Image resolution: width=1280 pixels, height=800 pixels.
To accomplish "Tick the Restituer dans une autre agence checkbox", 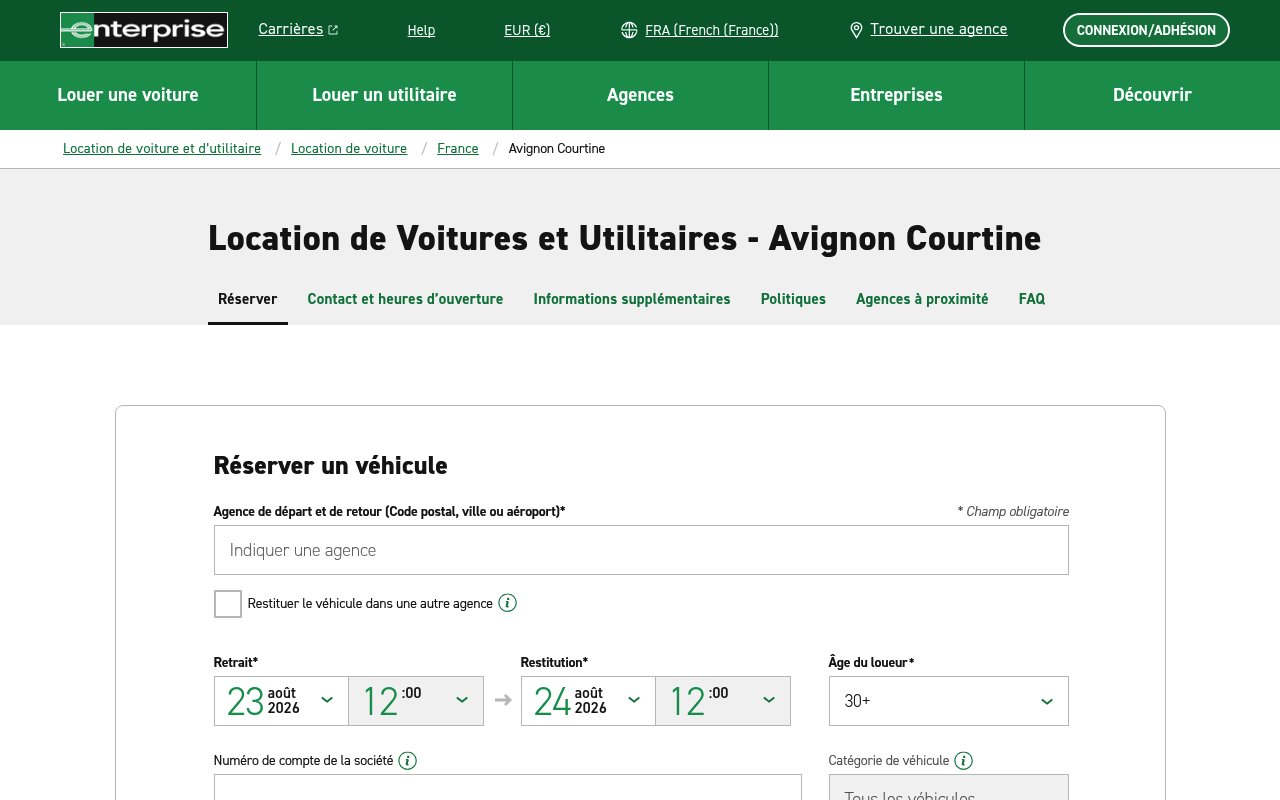I will pyautogui.click(x=228, y=604).
